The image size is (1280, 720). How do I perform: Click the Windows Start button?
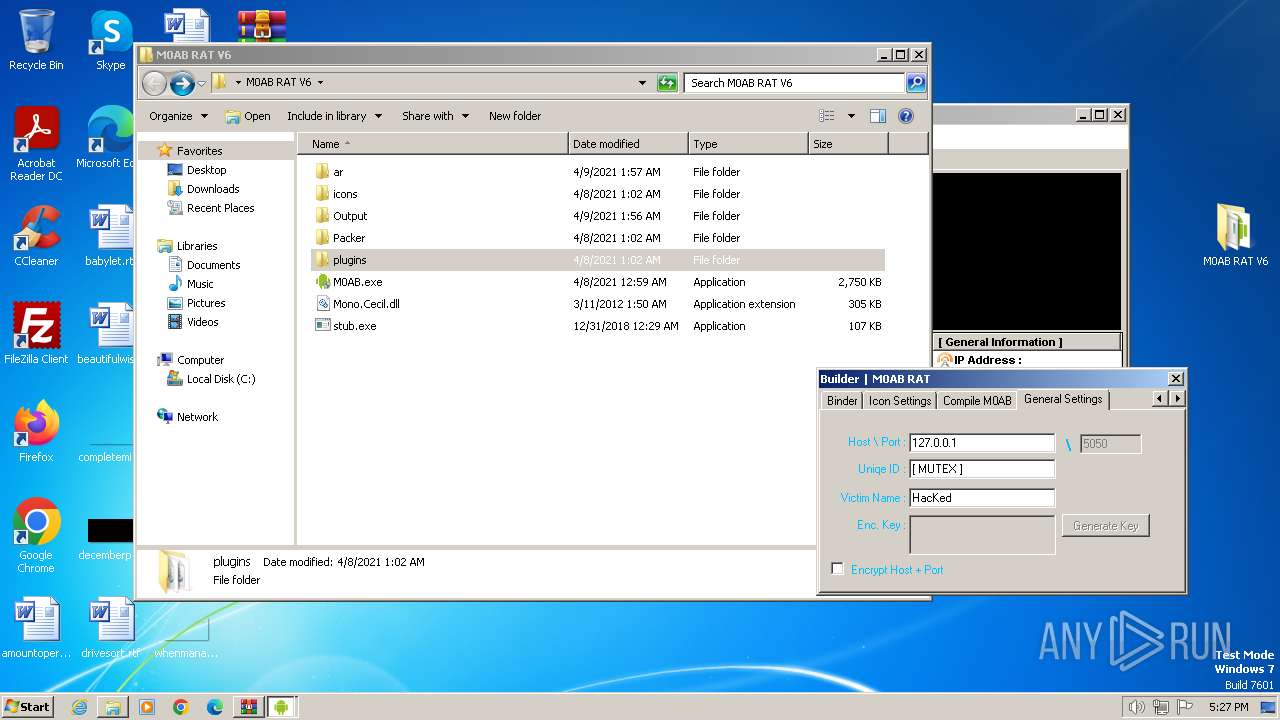pos(28,707)
